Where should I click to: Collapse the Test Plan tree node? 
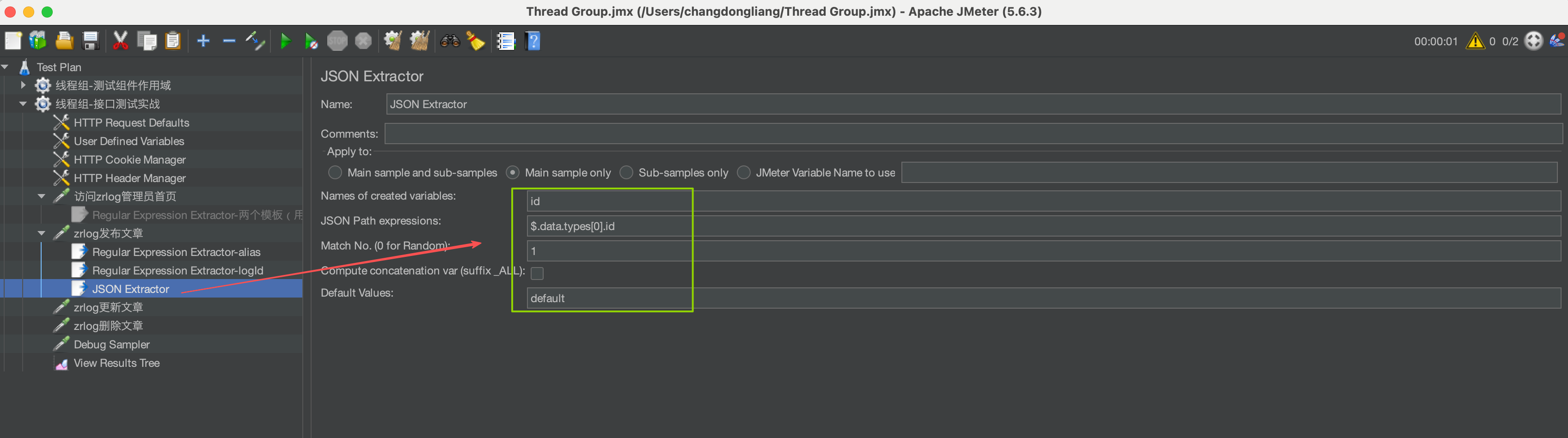tap(6, 67)
